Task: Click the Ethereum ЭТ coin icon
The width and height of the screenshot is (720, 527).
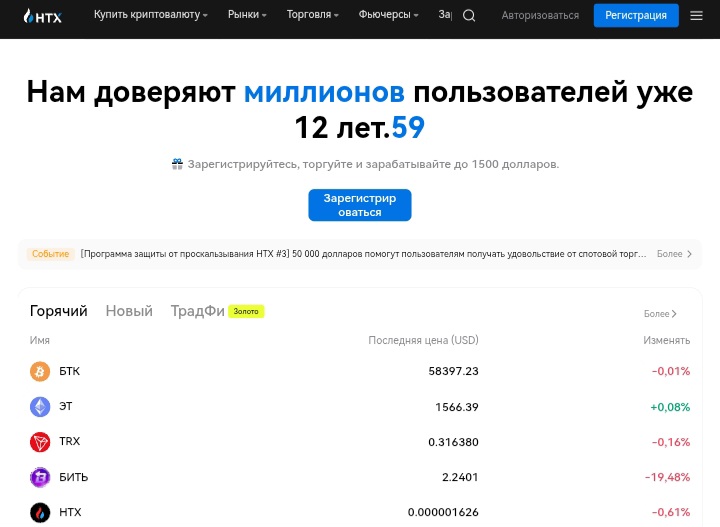Action: 40,407
